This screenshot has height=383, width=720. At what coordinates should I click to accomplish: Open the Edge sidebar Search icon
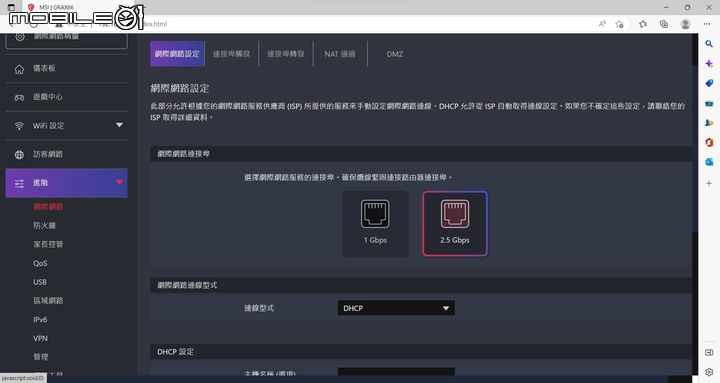(709, 44)
